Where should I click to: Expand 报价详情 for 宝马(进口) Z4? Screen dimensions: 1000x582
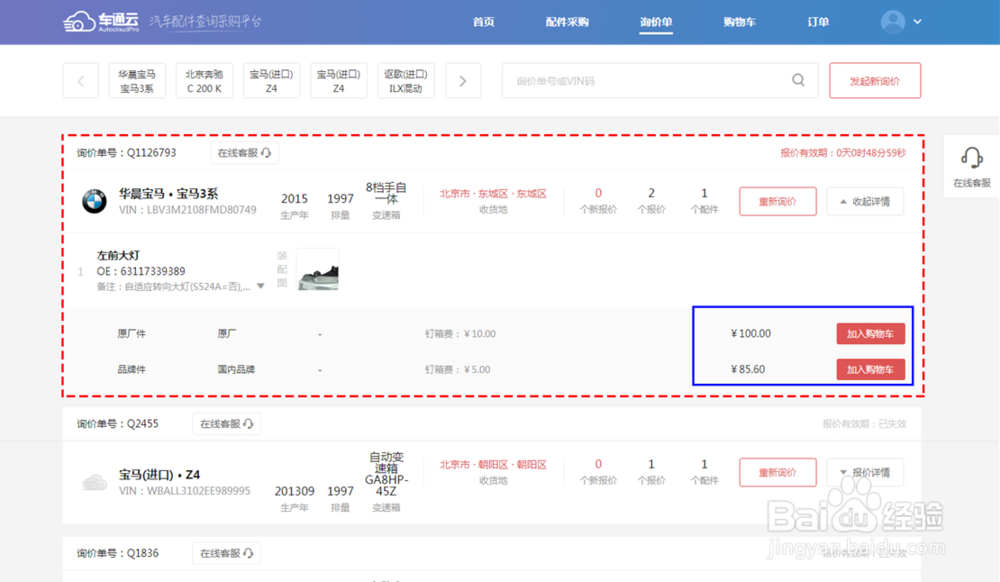coord(865,472)
